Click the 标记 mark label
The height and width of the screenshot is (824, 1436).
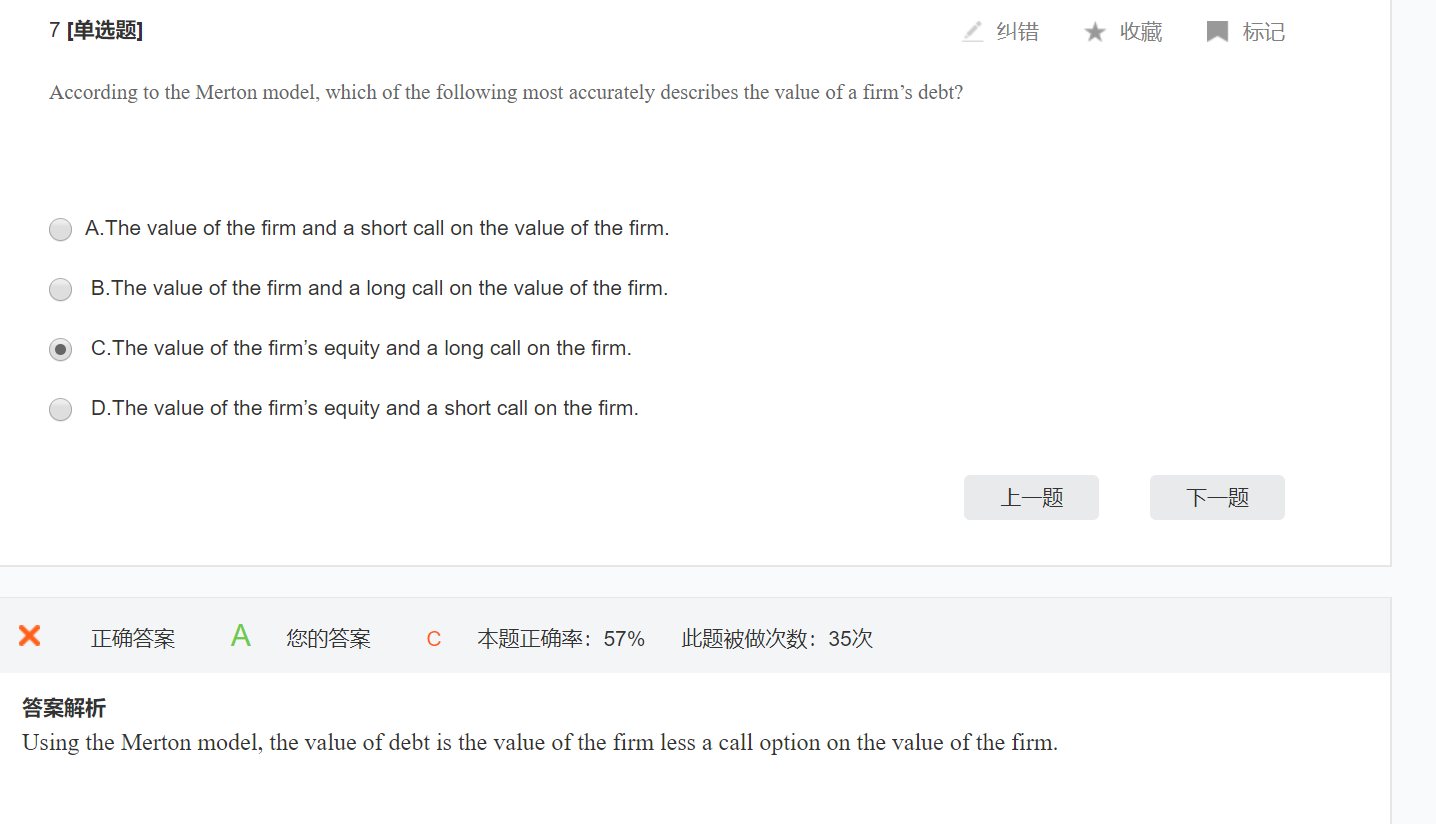(x=1264, y=32)
